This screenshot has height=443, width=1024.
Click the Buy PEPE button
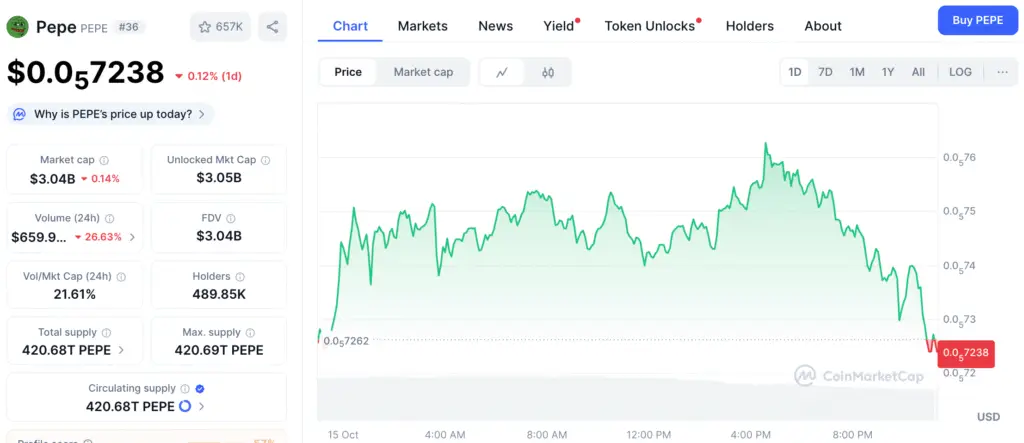point(976,20)
